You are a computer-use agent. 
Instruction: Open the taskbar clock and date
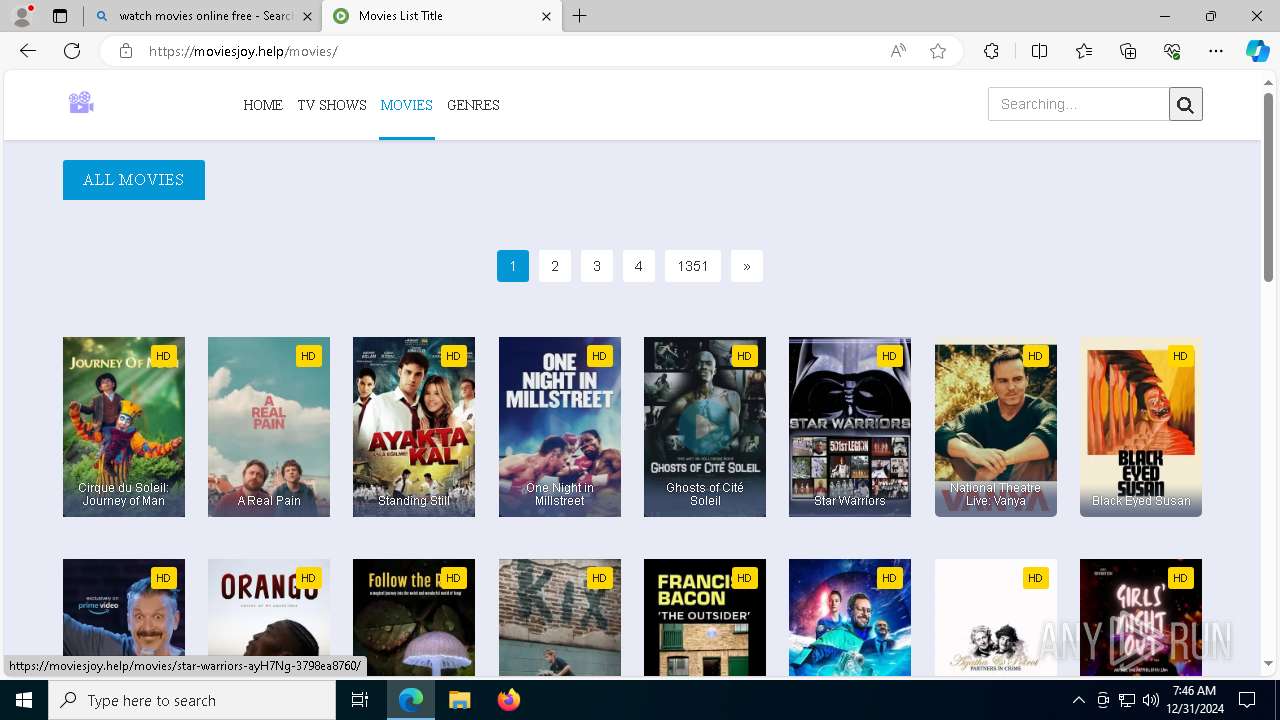(x=1194, y=700)
